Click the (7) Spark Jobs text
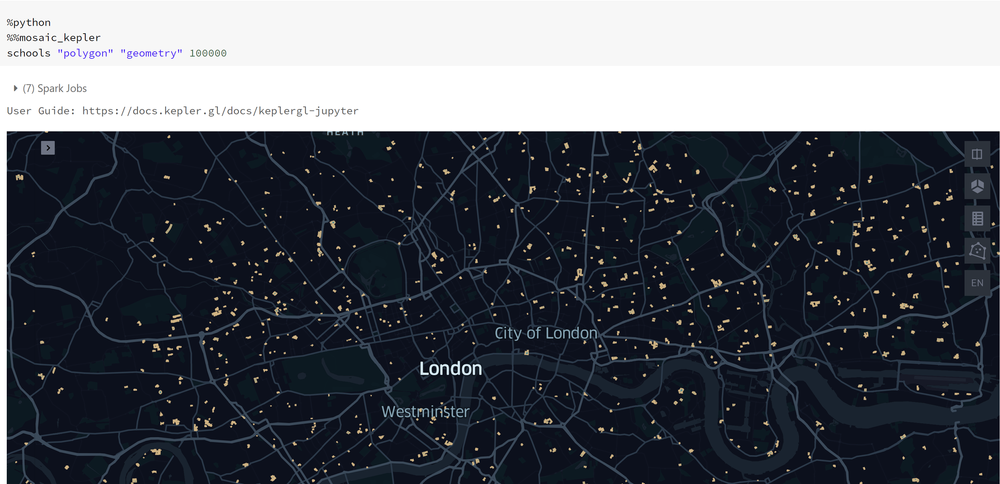This screenshot has height=484, width=1000. click(55, 89)
